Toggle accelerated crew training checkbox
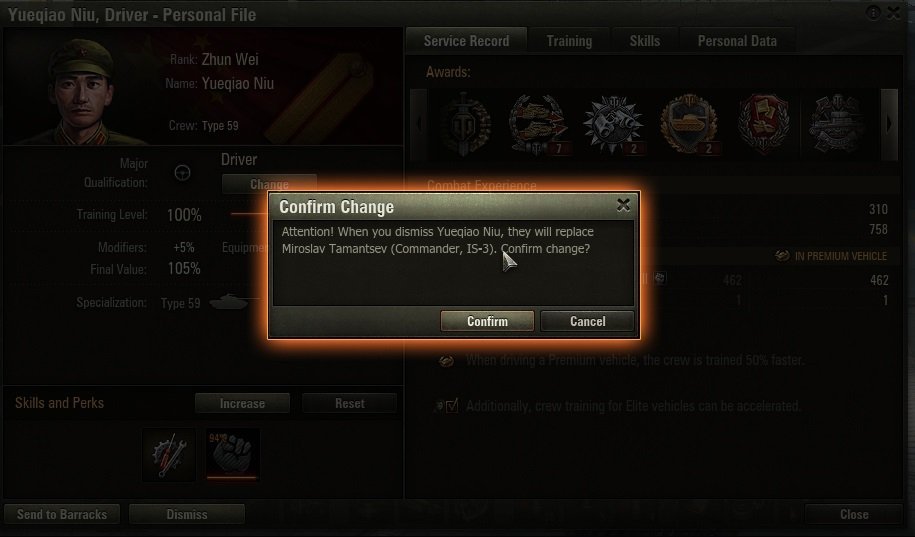915x537 pixels. point(452,406)
